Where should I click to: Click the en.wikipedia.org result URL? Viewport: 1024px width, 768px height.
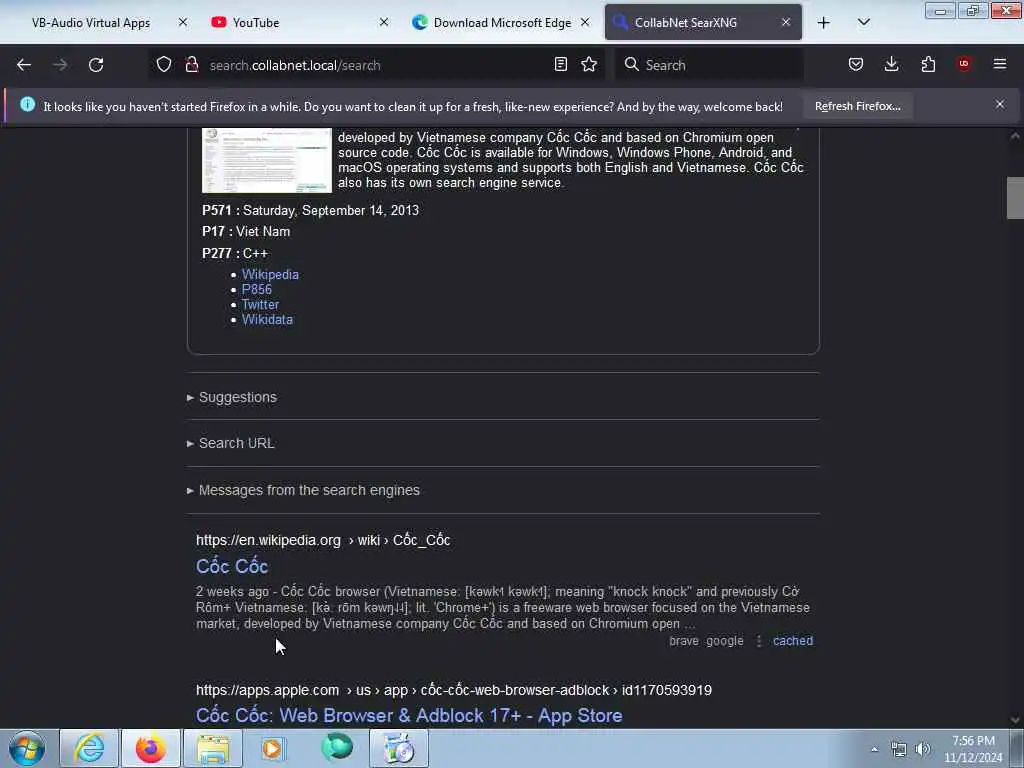pos(323,540)
